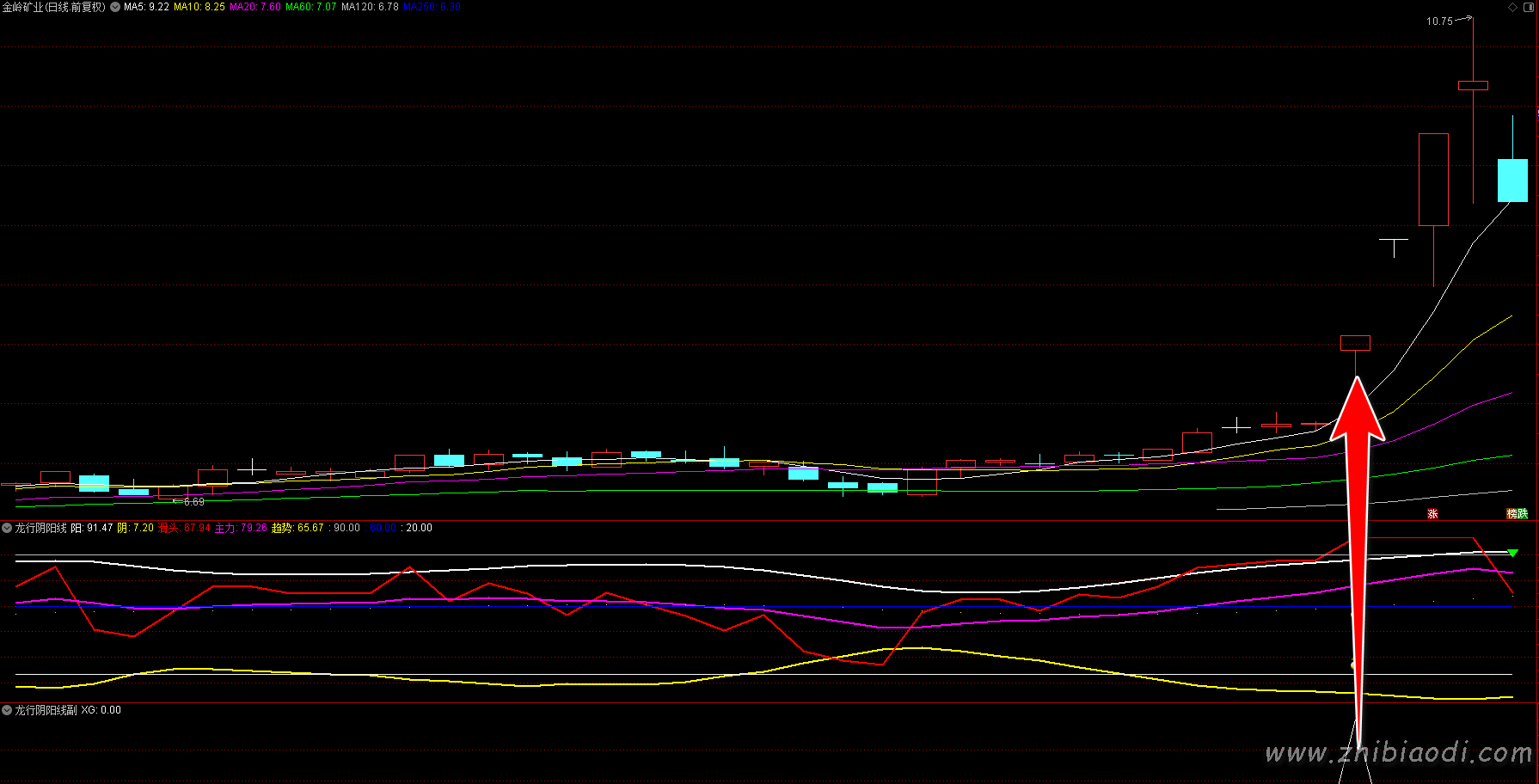The width and height of the screenshot is (1539, 784).
Task: Click the 阳: 91.47 value
Action: (92, 528)
